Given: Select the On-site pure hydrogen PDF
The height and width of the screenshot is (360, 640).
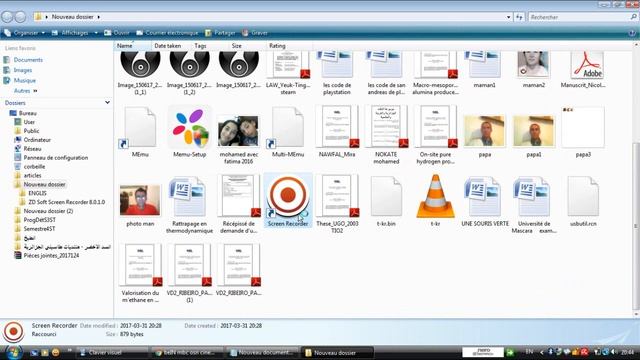Looking at the screenshot, I should click(435, 127).
